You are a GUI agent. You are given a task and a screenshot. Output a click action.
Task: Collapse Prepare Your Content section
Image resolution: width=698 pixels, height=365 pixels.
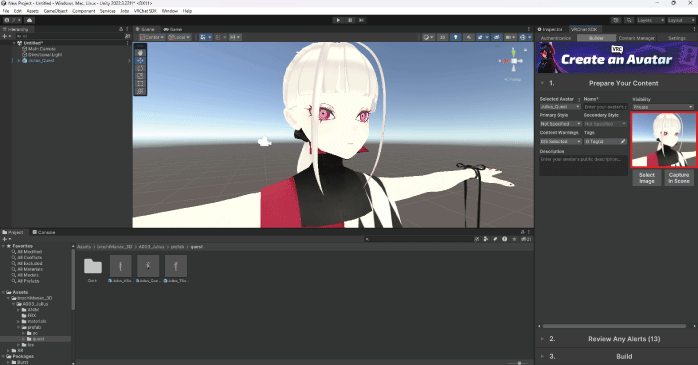(542, 83)
